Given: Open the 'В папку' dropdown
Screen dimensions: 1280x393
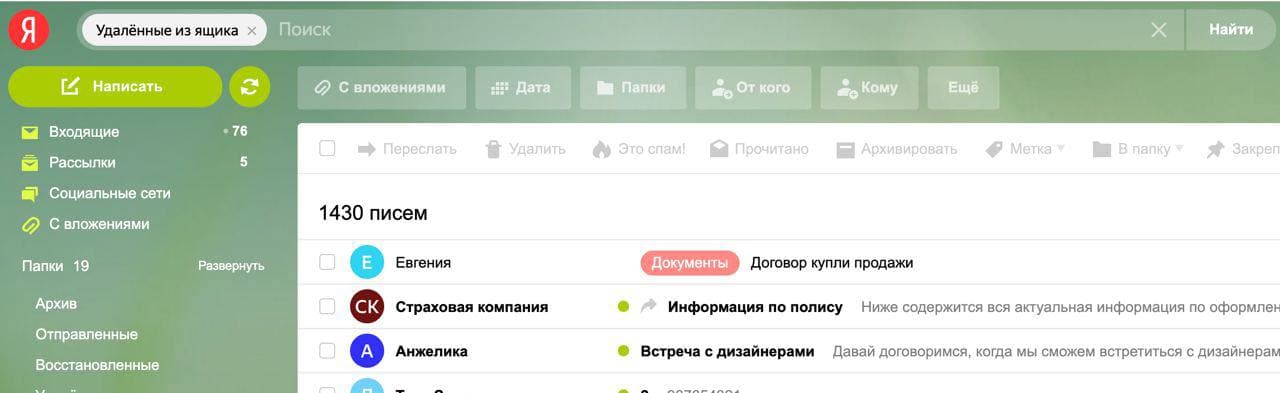Looking at the screenshot, I should (1138, 149).
